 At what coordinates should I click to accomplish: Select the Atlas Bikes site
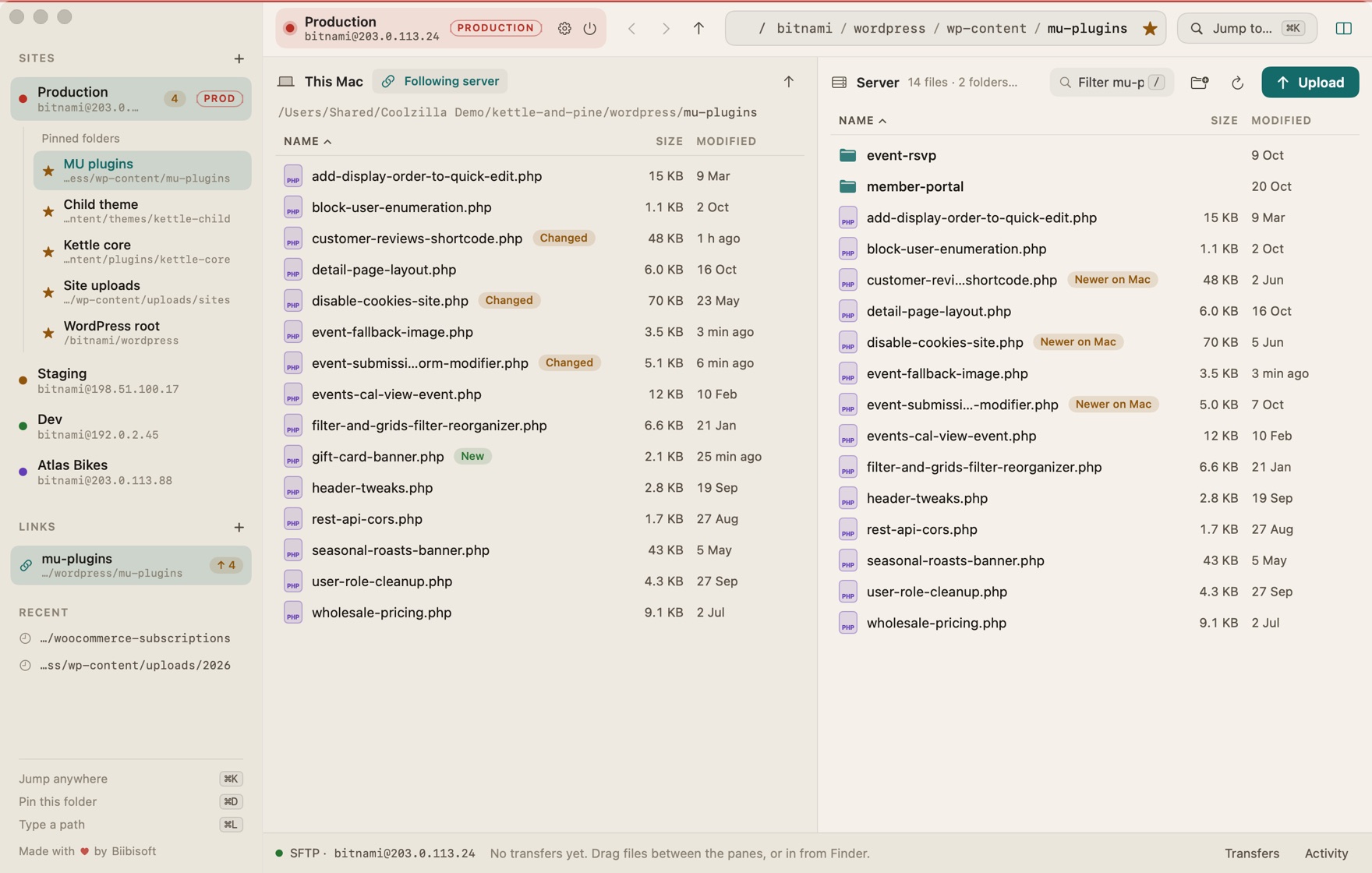pos(131,472)
